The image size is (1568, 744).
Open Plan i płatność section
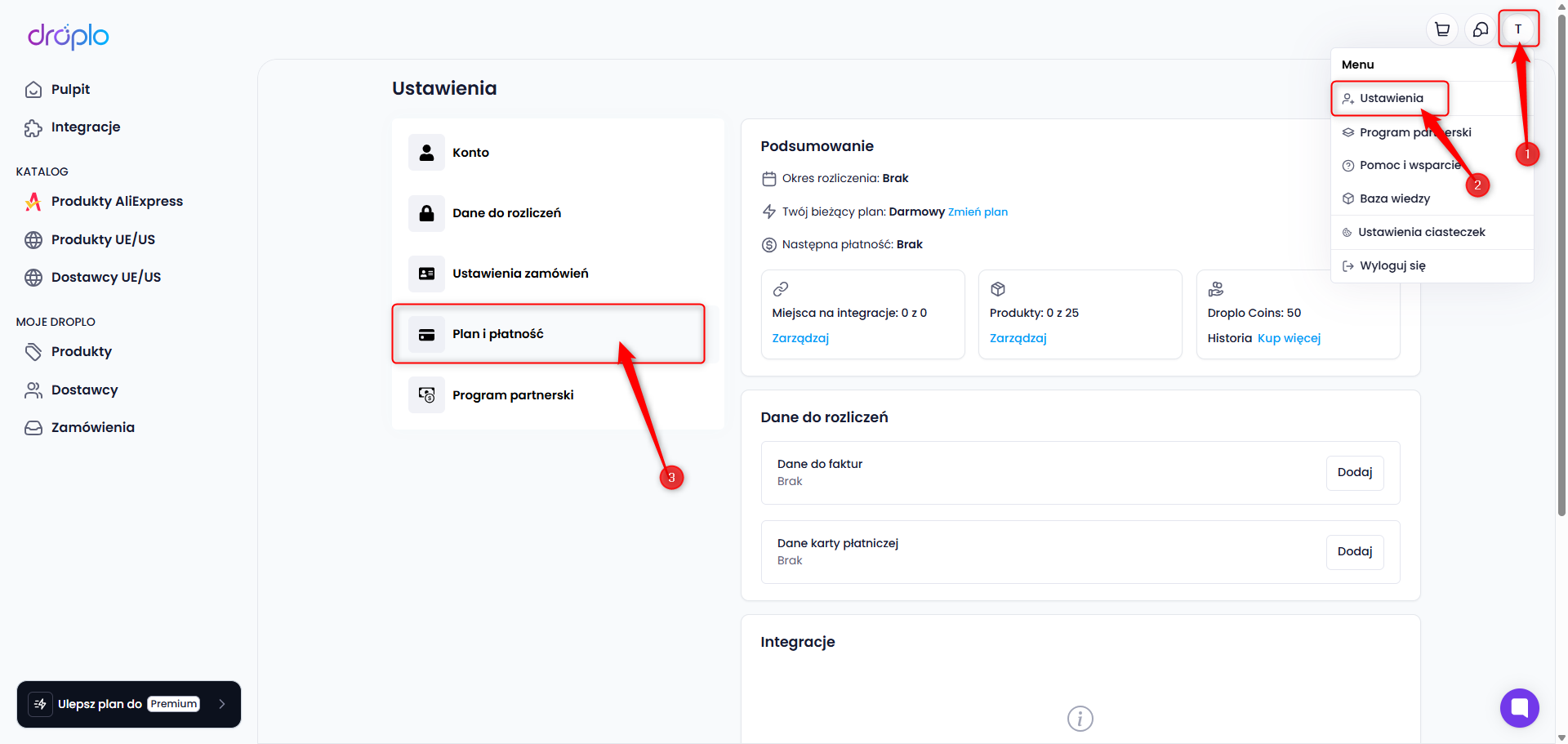coord(548,334)
